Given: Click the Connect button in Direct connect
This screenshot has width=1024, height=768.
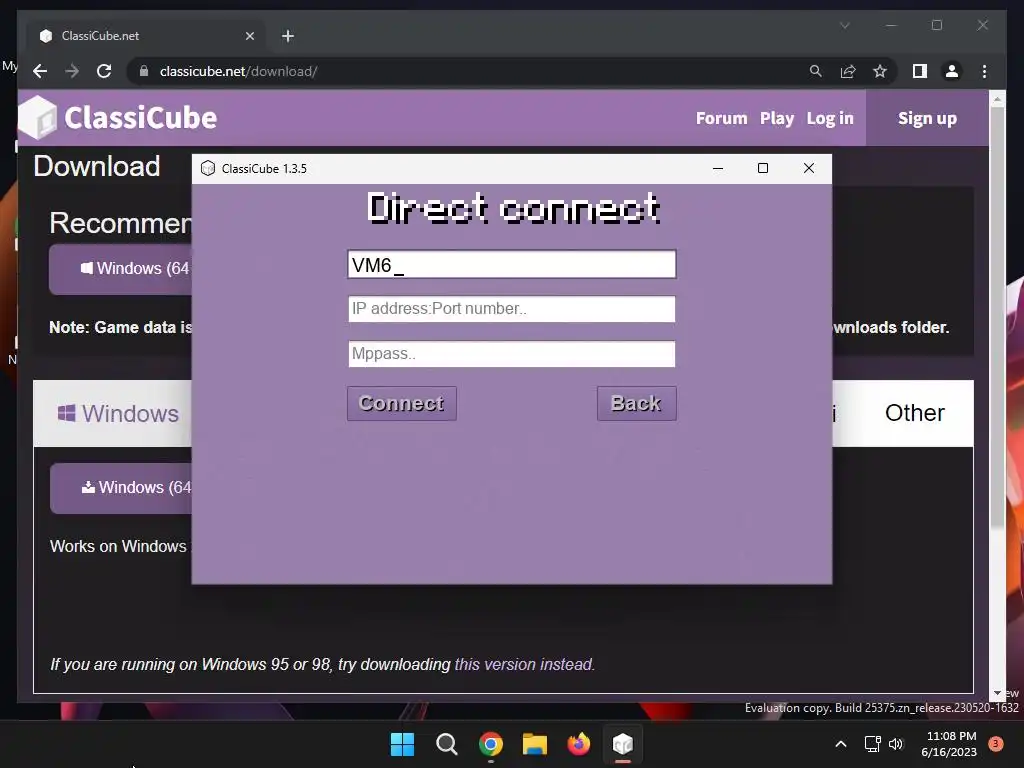Looking at the screenshot, I should (402, 404).
